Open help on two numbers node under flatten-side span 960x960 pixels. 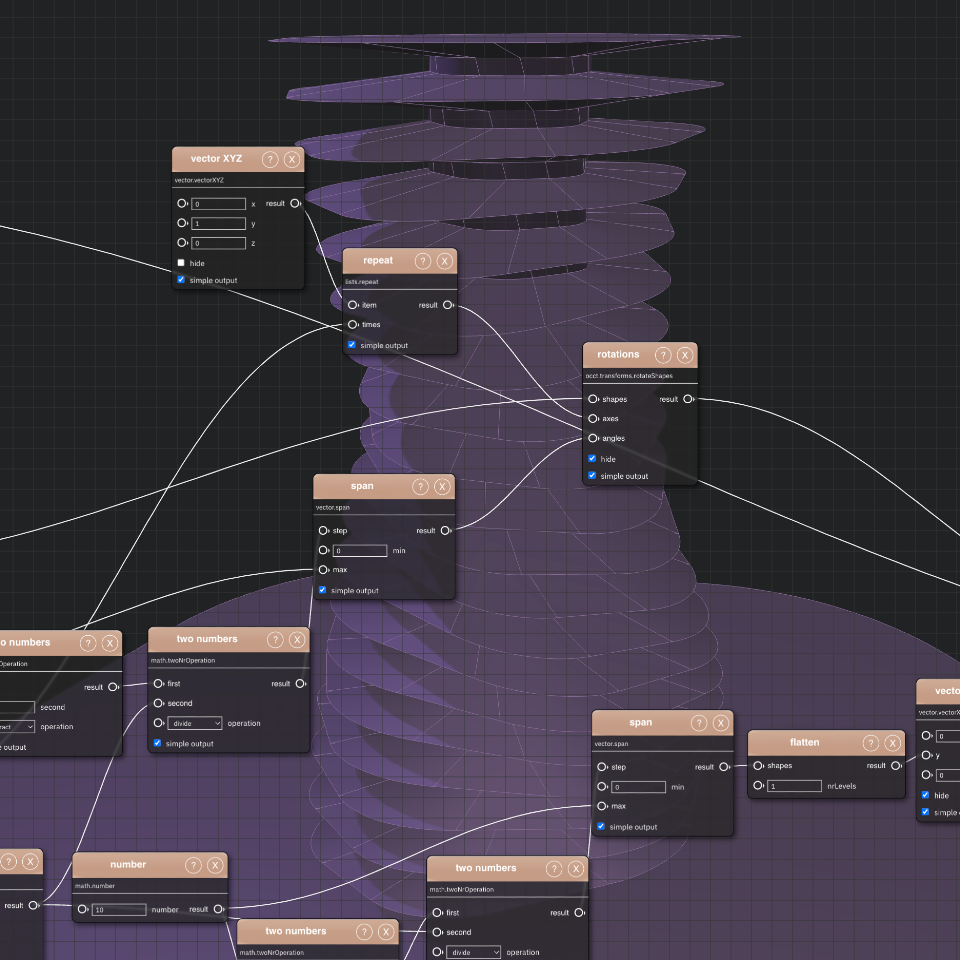point(553,869)
